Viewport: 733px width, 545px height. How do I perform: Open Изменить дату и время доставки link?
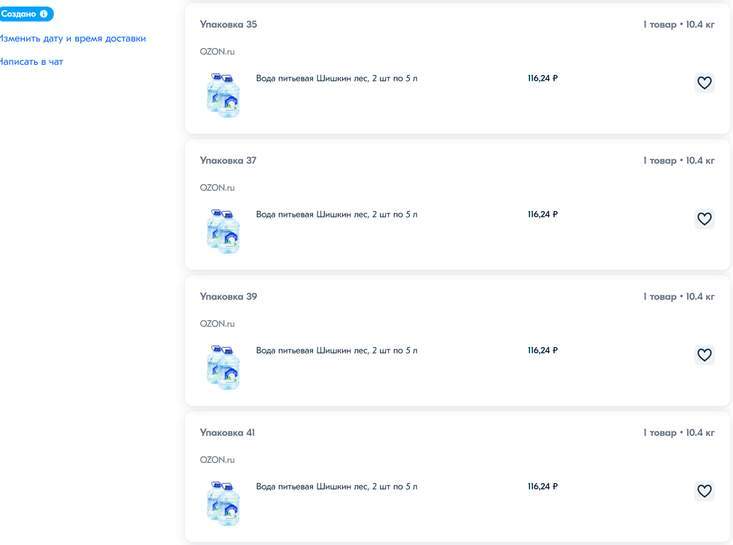[x=72, y=38]
